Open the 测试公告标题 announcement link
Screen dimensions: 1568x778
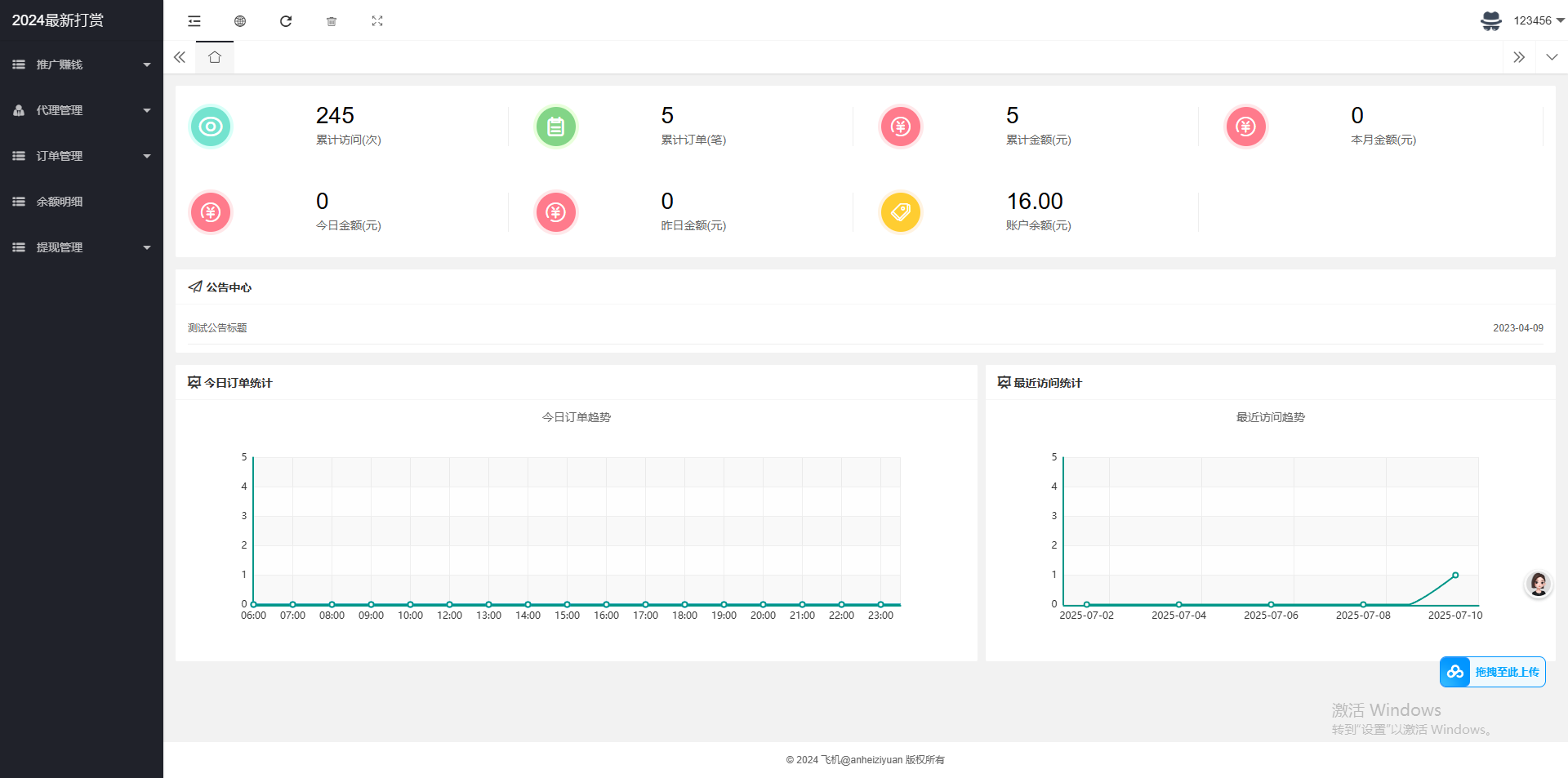[217, 328]
